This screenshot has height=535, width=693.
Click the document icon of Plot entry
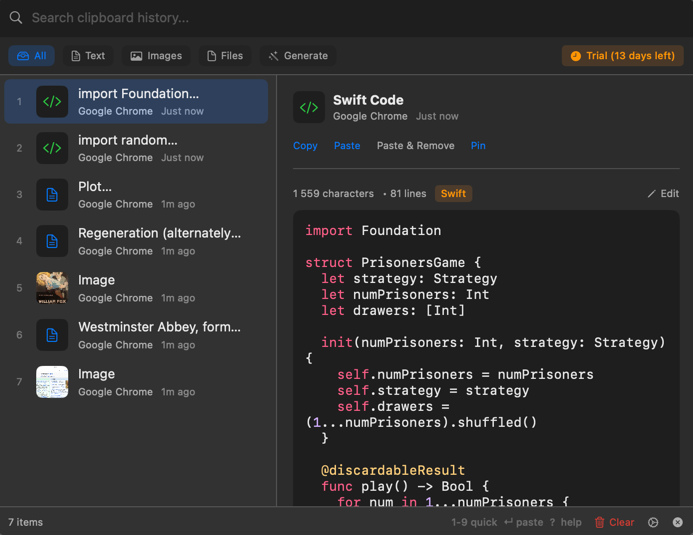pos(52,195)
